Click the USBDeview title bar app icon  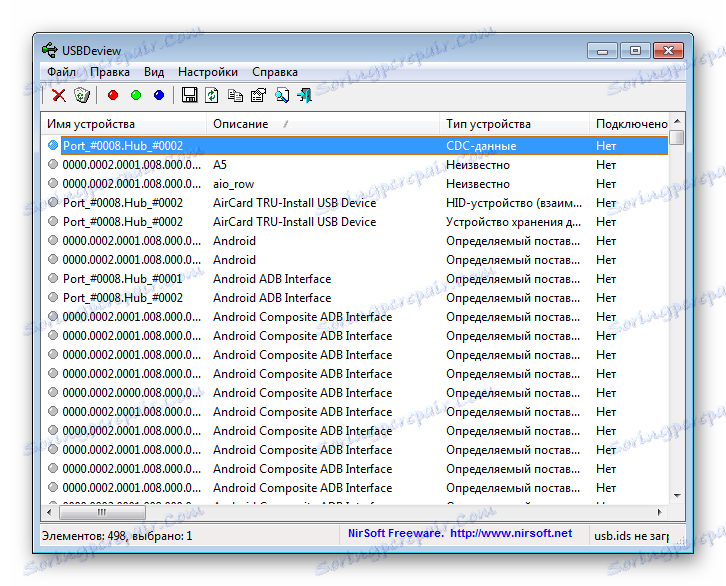(x=50, y=50)
